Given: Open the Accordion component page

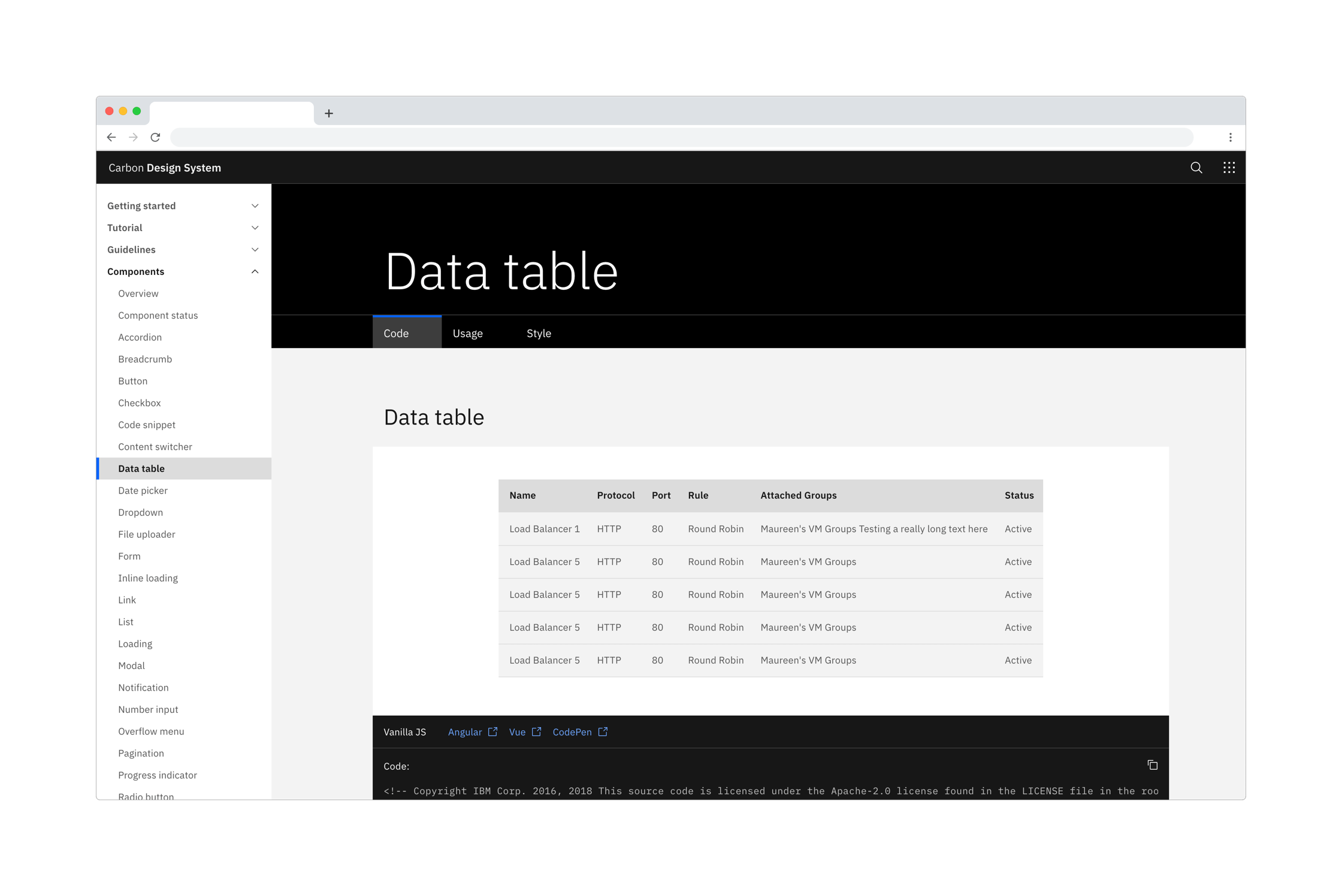Looking at the screenshot, I should point(140,337).
